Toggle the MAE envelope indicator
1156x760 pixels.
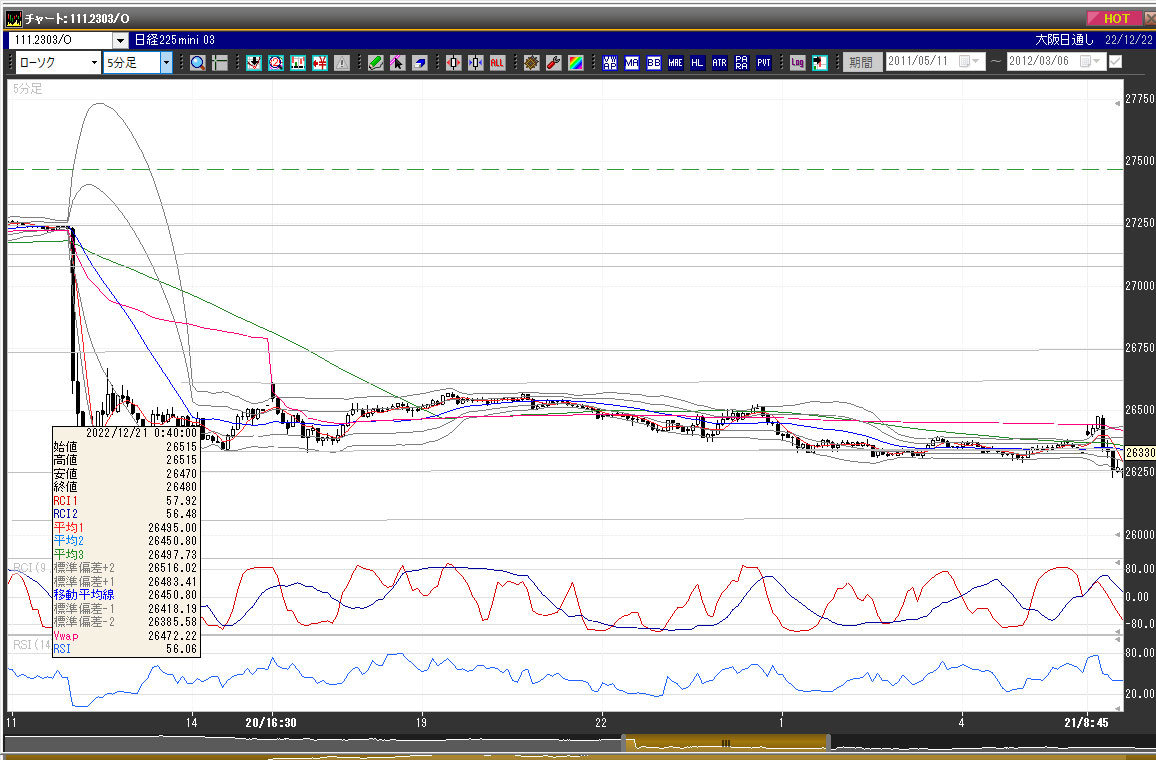pos(675,63)
